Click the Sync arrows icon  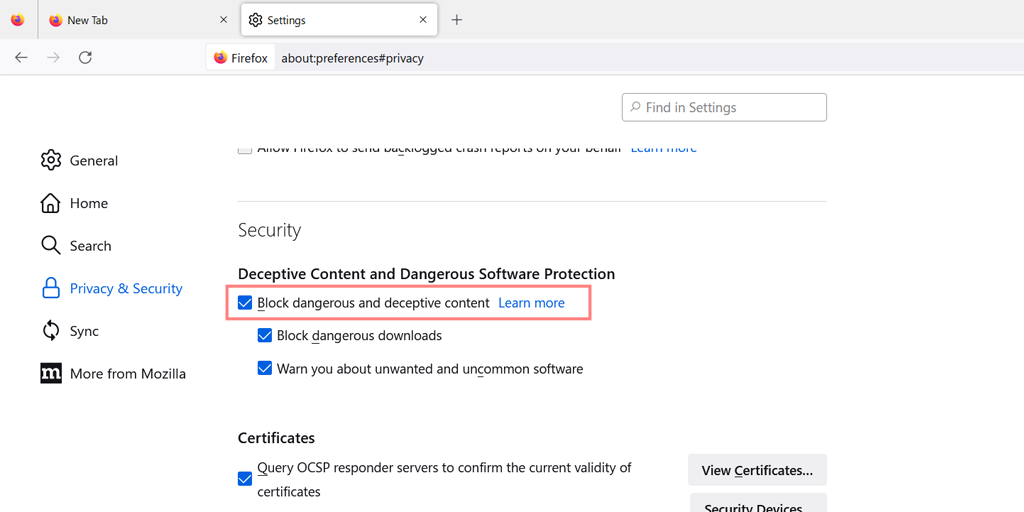(51, 331)
